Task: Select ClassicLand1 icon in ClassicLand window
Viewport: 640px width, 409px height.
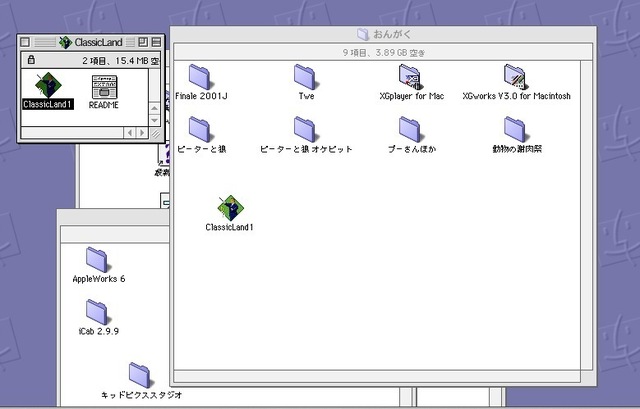Action: [x=48, y=85]
